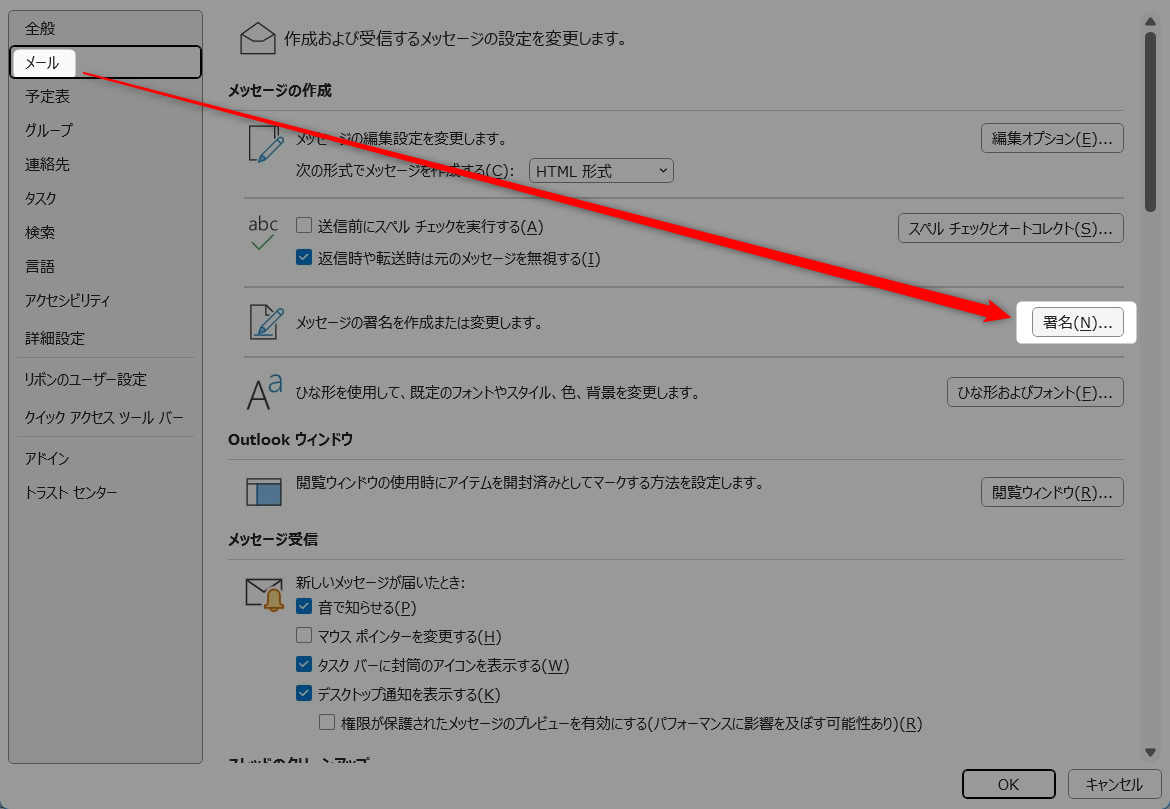Screen dimensions: 1170x809
Task: Click the 署名(N)... button
Action: tap(1077, 323)
